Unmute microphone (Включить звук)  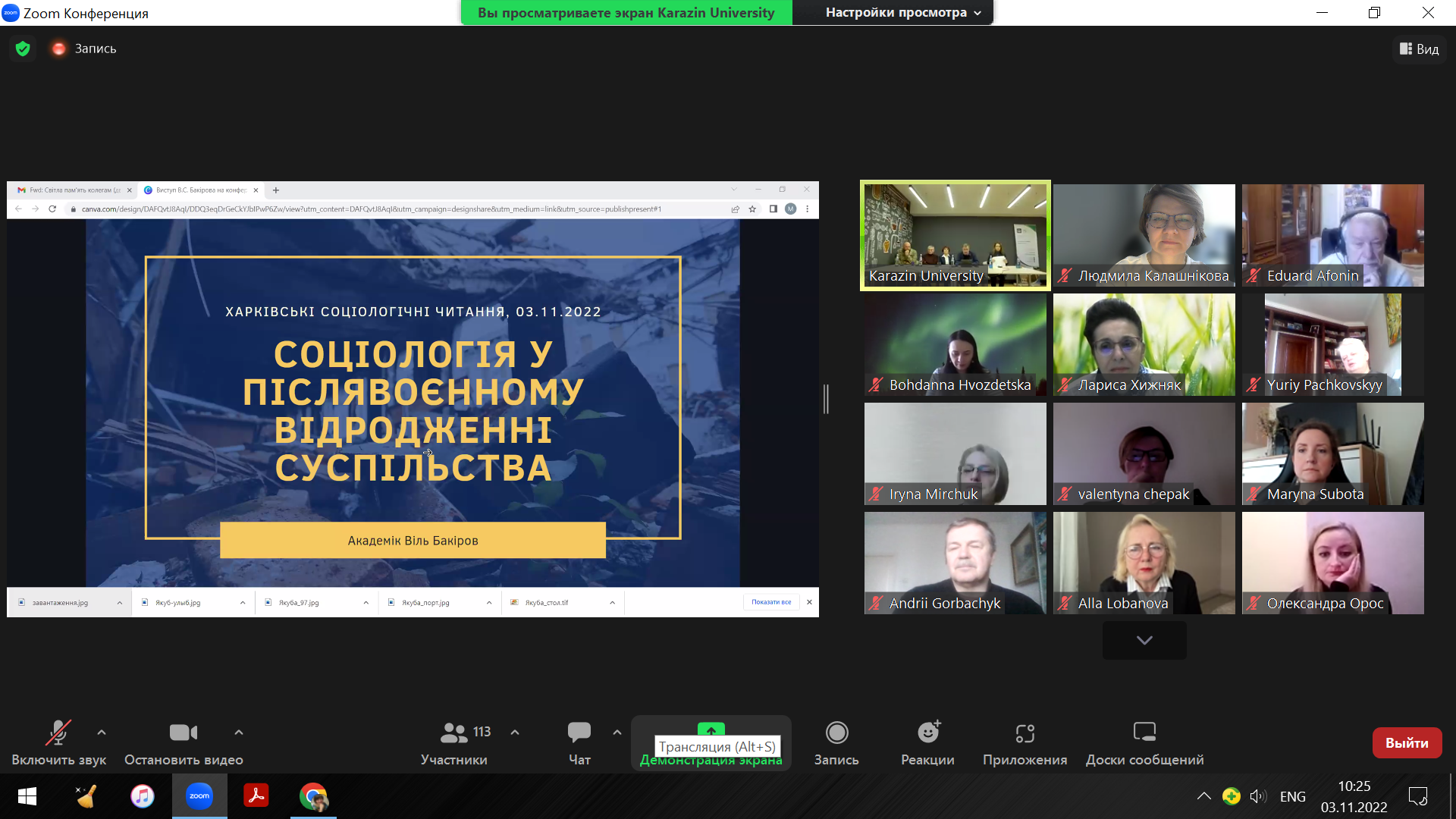(x=58, y=733)
